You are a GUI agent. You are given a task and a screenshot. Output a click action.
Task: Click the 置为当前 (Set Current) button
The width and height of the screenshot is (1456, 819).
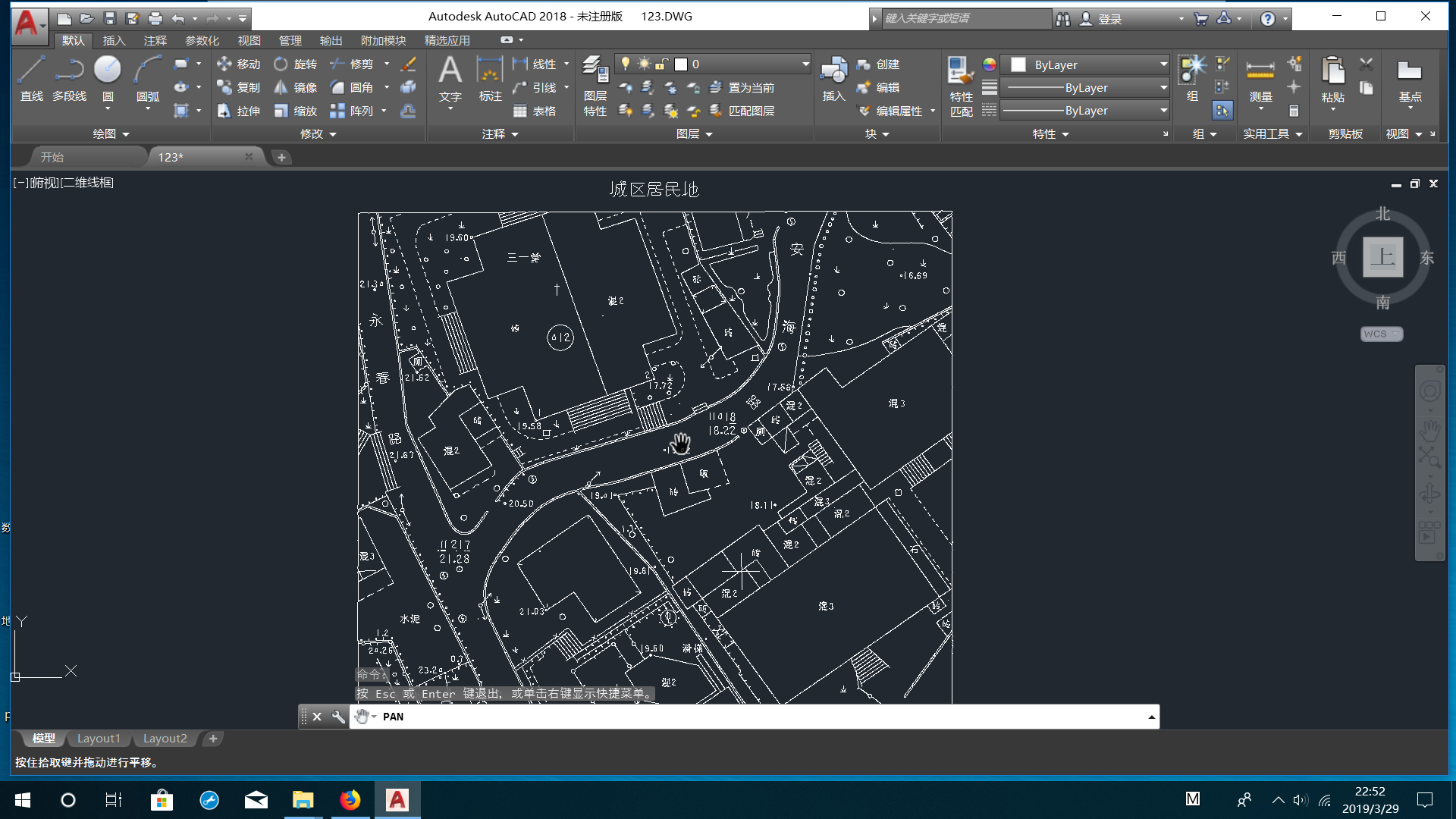[750, 87]
